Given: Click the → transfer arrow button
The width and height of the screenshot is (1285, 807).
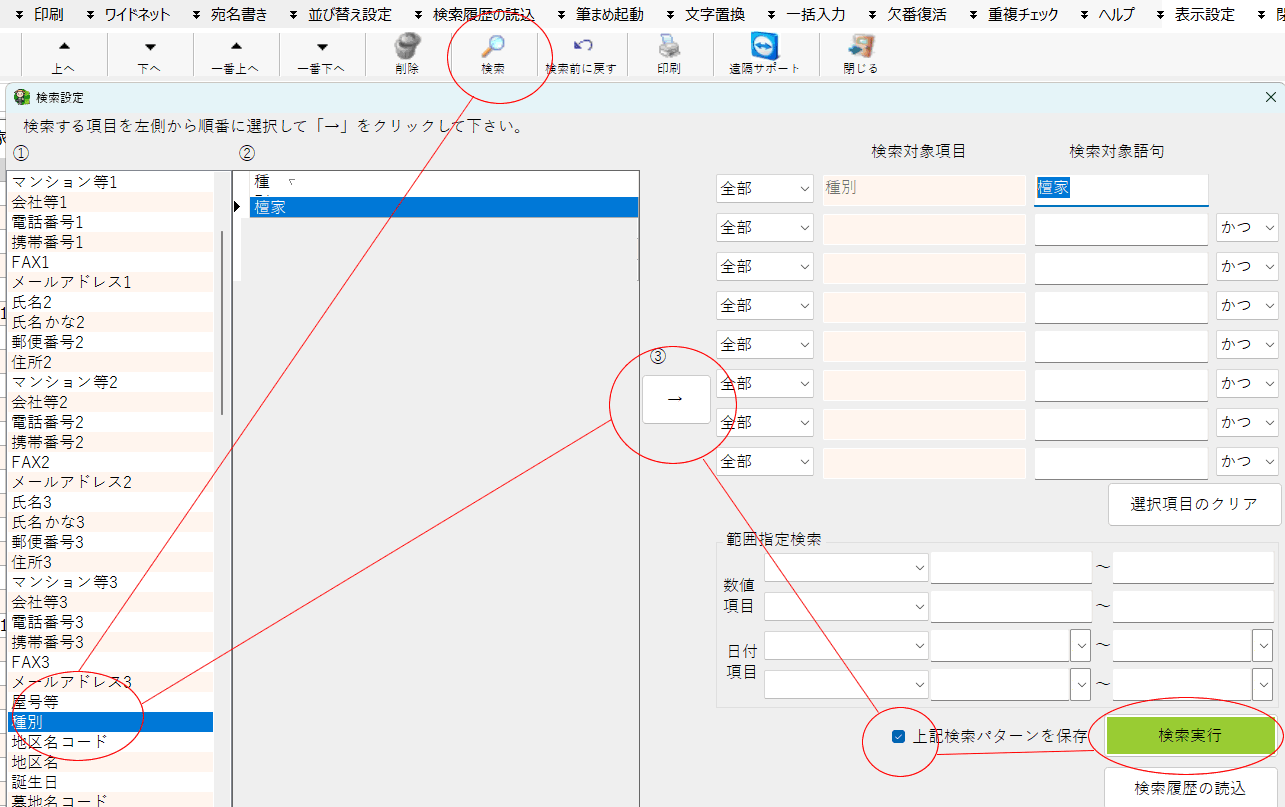Looking at the screenshot, I should [x=676, y=399].
